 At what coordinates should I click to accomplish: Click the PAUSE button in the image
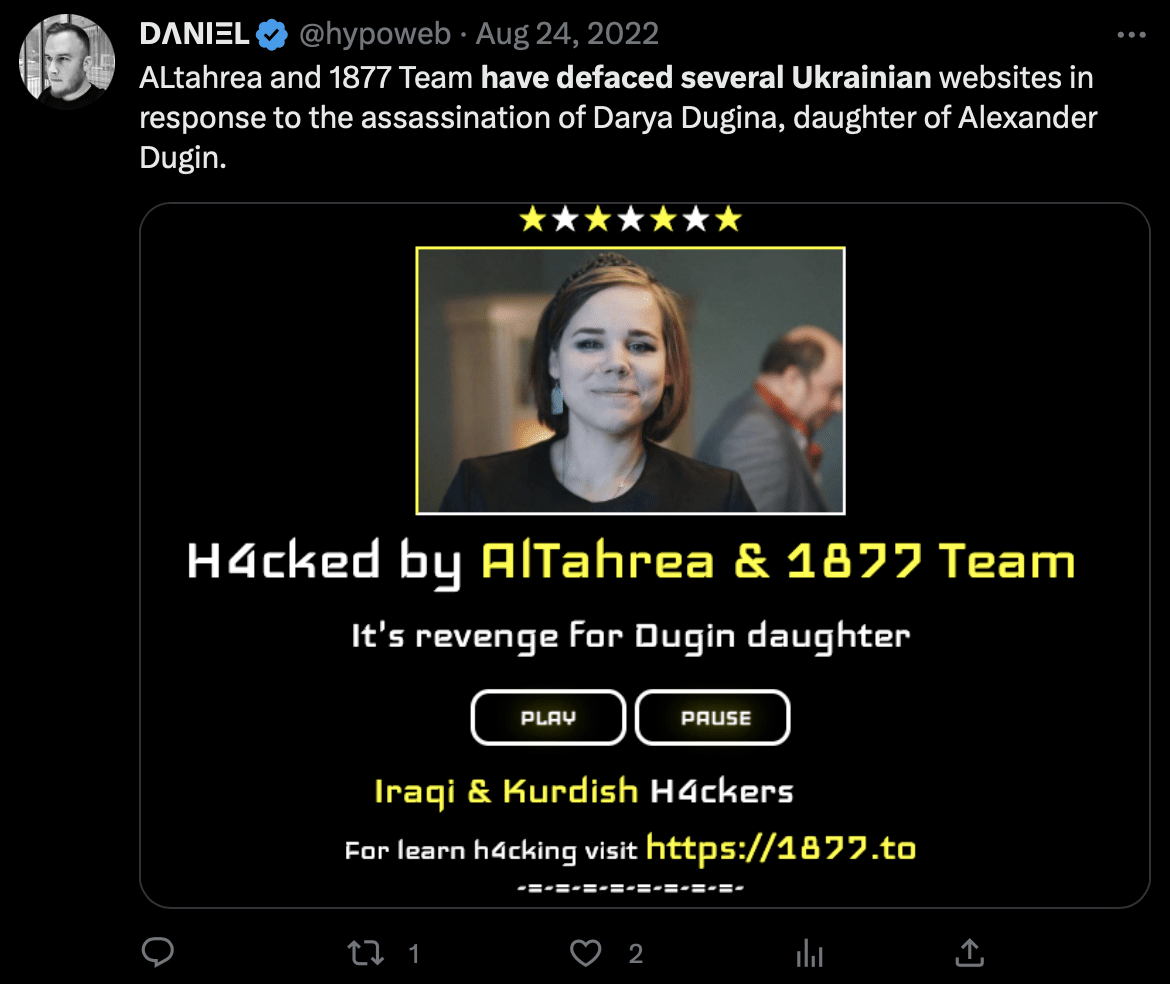coord(713,718)
